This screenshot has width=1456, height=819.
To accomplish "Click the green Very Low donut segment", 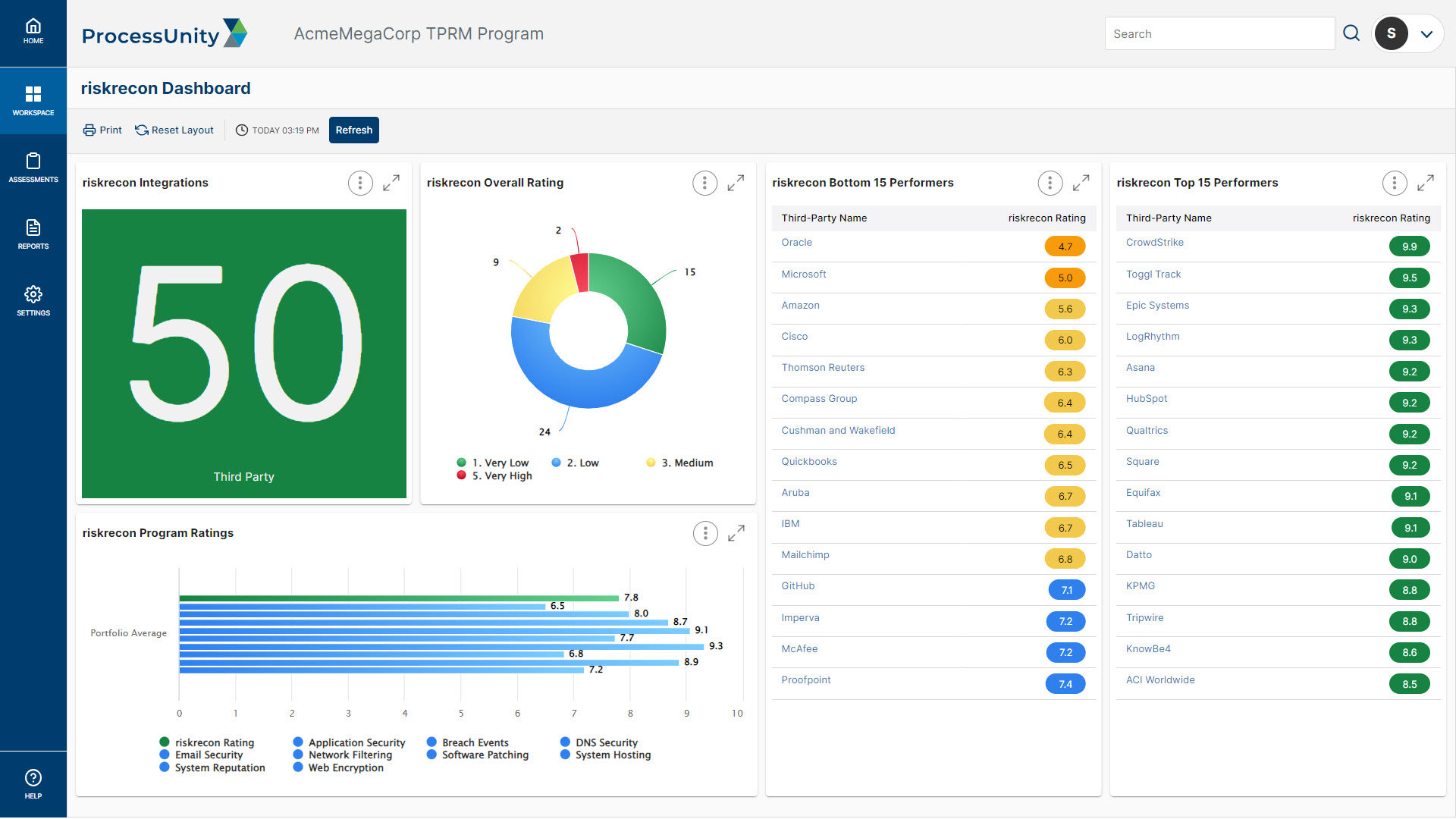I will click(x=639, y=300).
